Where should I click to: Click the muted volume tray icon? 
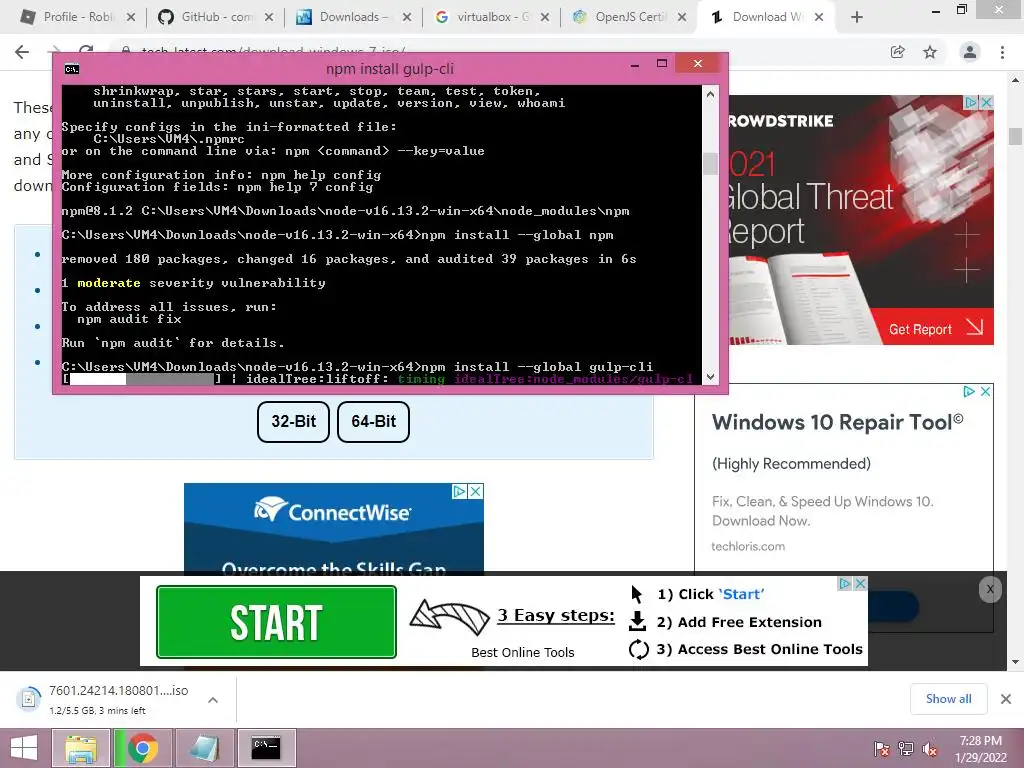click(930, 748)
